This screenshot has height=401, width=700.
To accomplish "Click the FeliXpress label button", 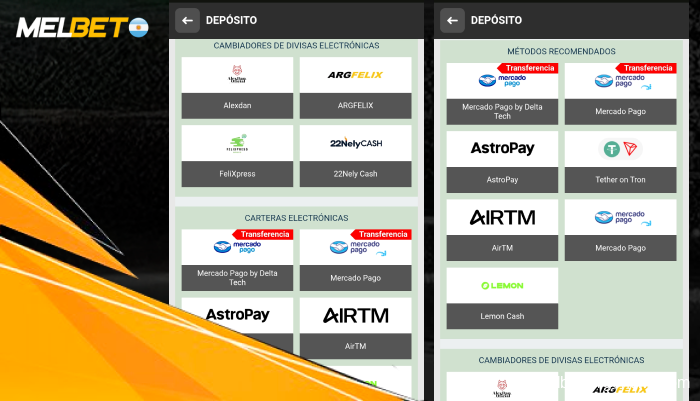I will click(237, 174).
